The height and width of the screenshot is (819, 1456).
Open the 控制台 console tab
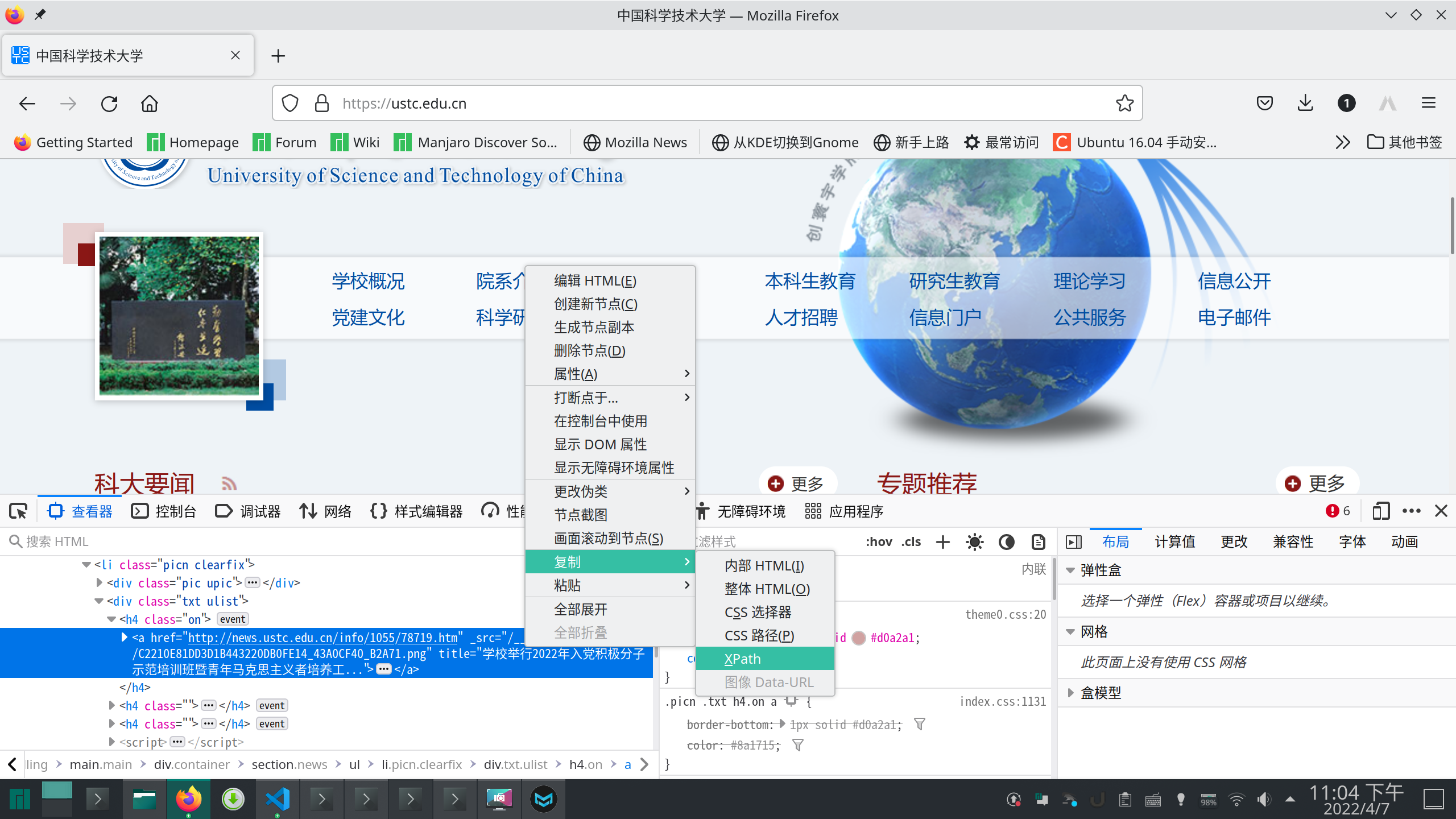pyautogui.click(x=164, y=511)
